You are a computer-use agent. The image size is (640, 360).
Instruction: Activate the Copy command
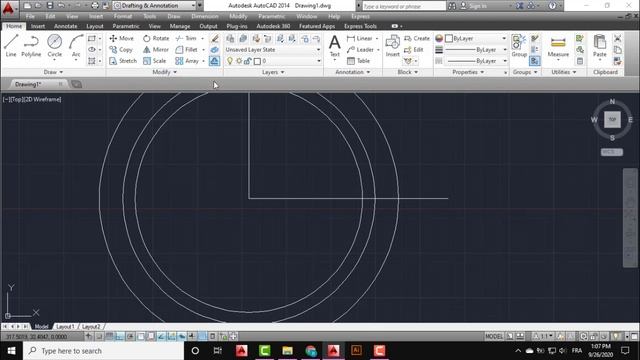pos(121,49)
